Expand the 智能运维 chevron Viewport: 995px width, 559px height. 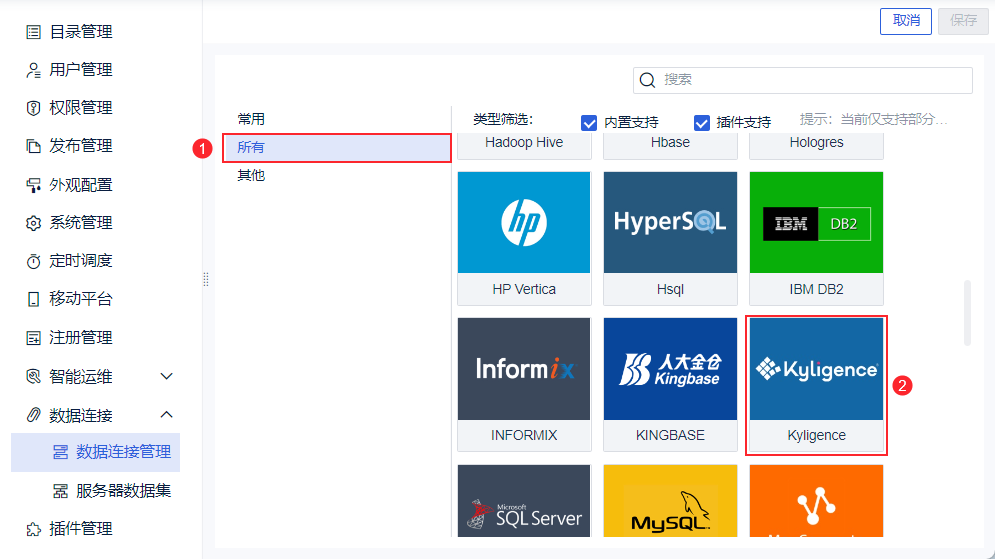166,376
